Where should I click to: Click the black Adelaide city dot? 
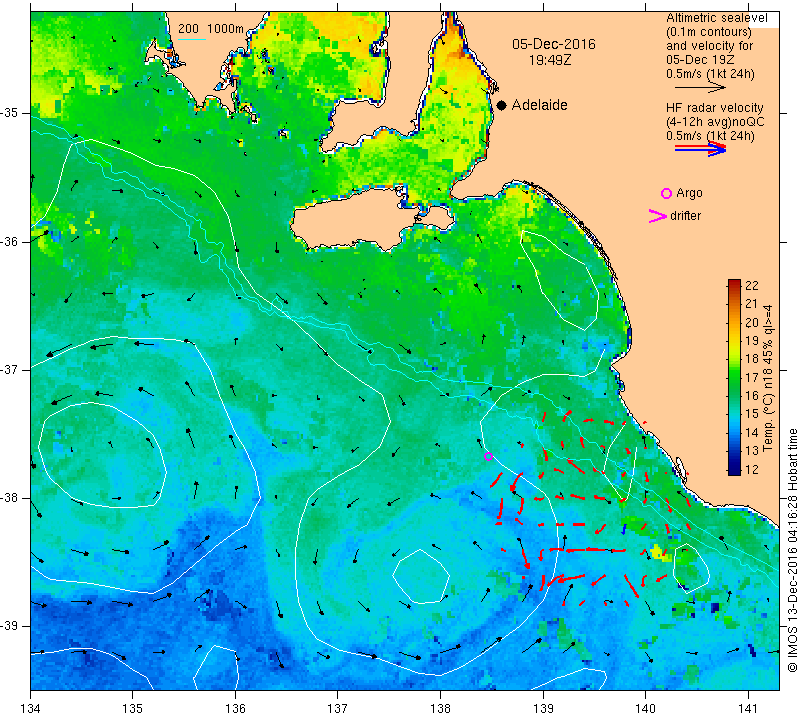502,105
